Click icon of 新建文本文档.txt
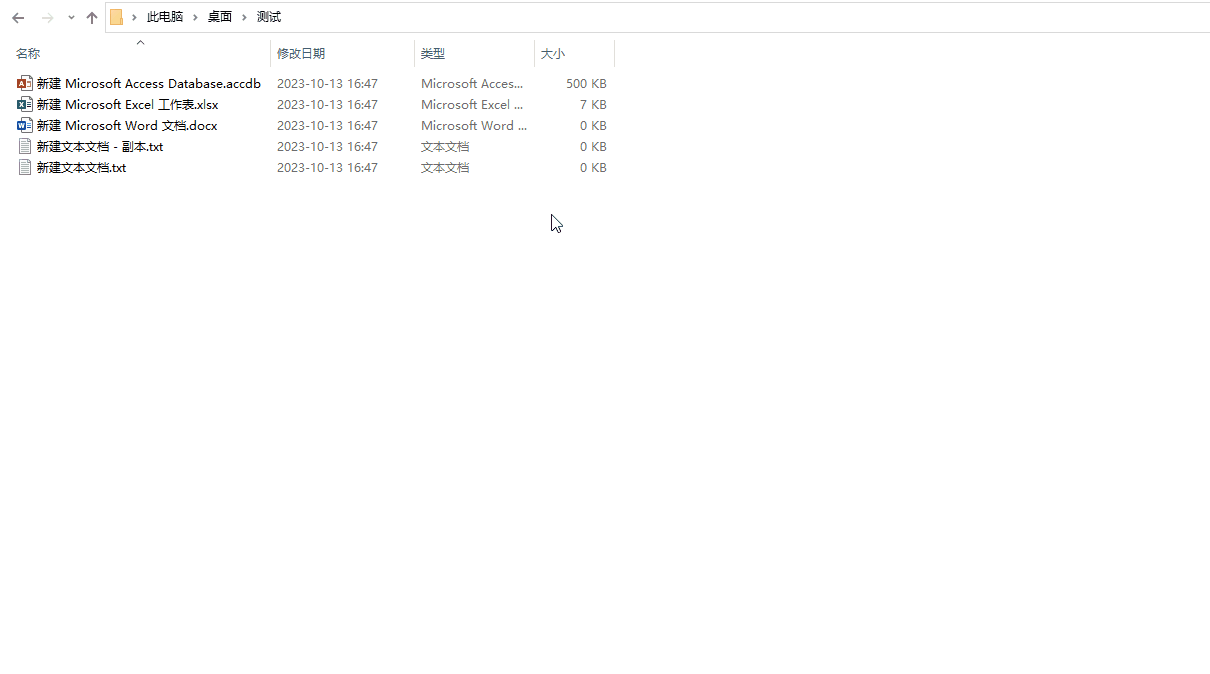The height and width of the screenshot is (674, 1210). [25, 167]
